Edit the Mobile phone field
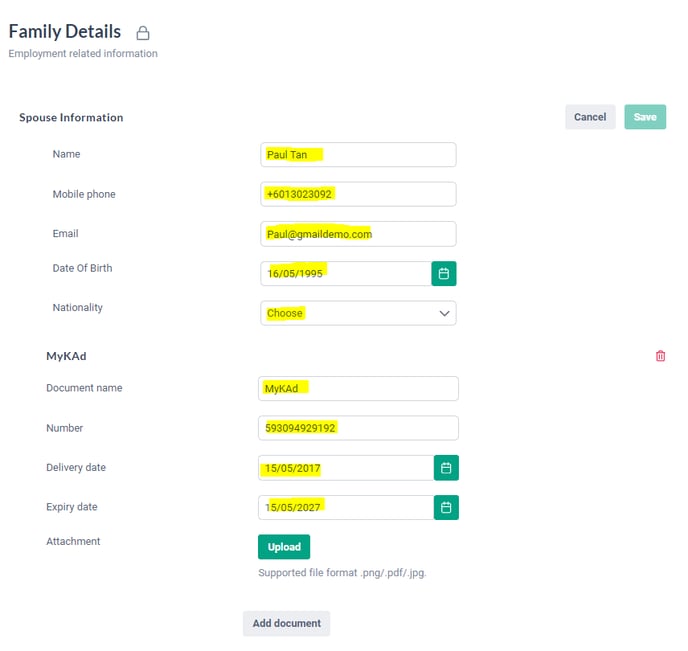This screenshot has width=688, height=651. click(358, 194)
